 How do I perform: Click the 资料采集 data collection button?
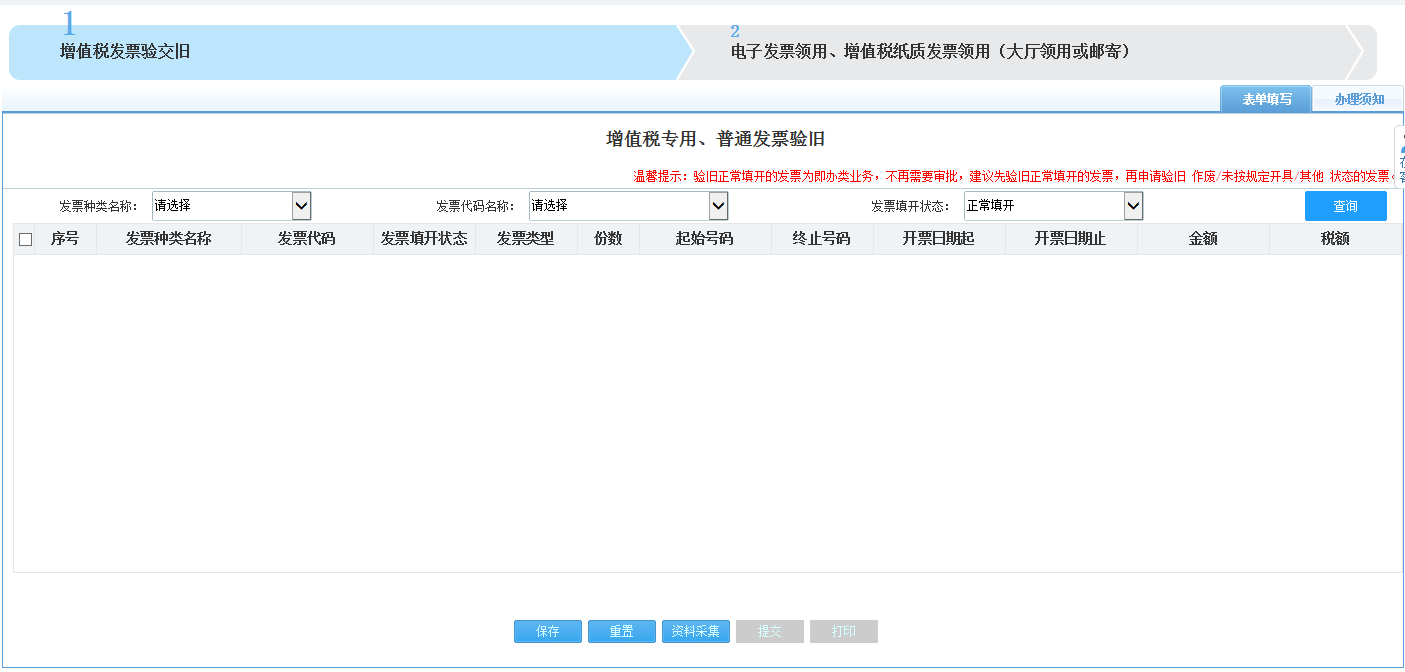point(695,631)
